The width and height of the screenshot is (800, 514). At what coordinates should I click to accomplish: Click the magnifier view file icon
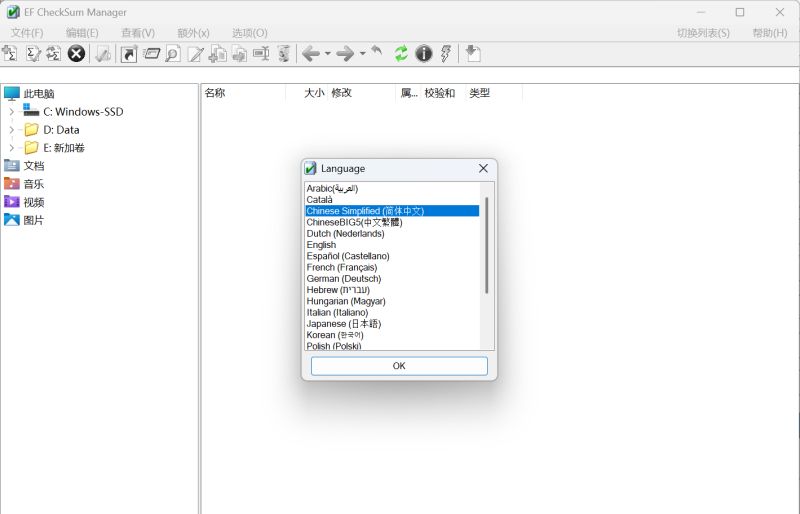click(173, 54)
